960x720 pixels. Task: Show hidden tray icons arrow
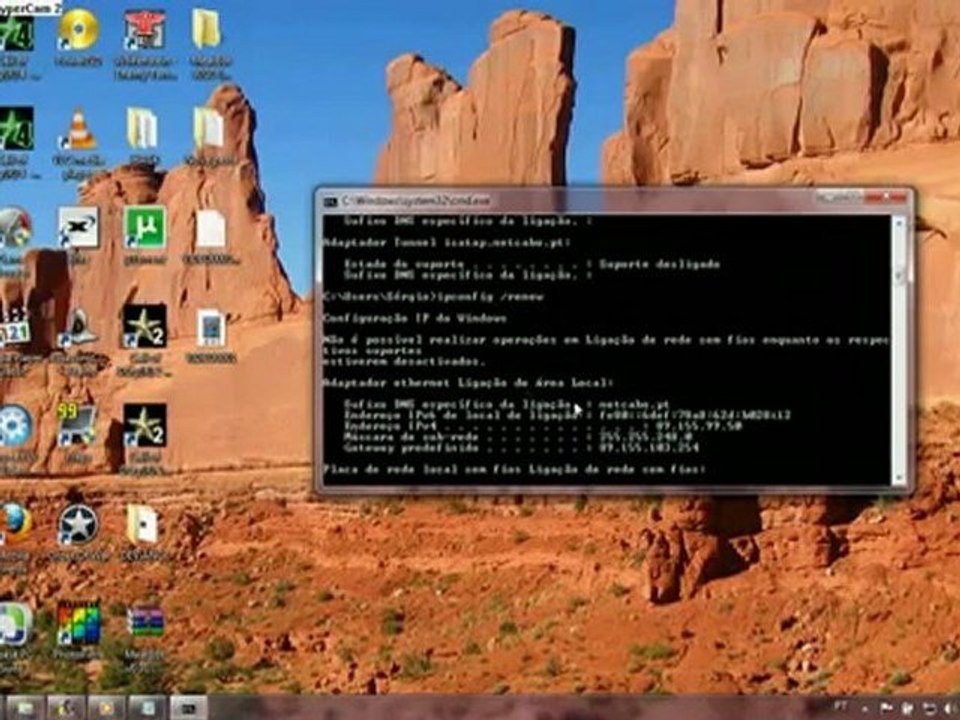pyautogui.click(x=864, y=708)
